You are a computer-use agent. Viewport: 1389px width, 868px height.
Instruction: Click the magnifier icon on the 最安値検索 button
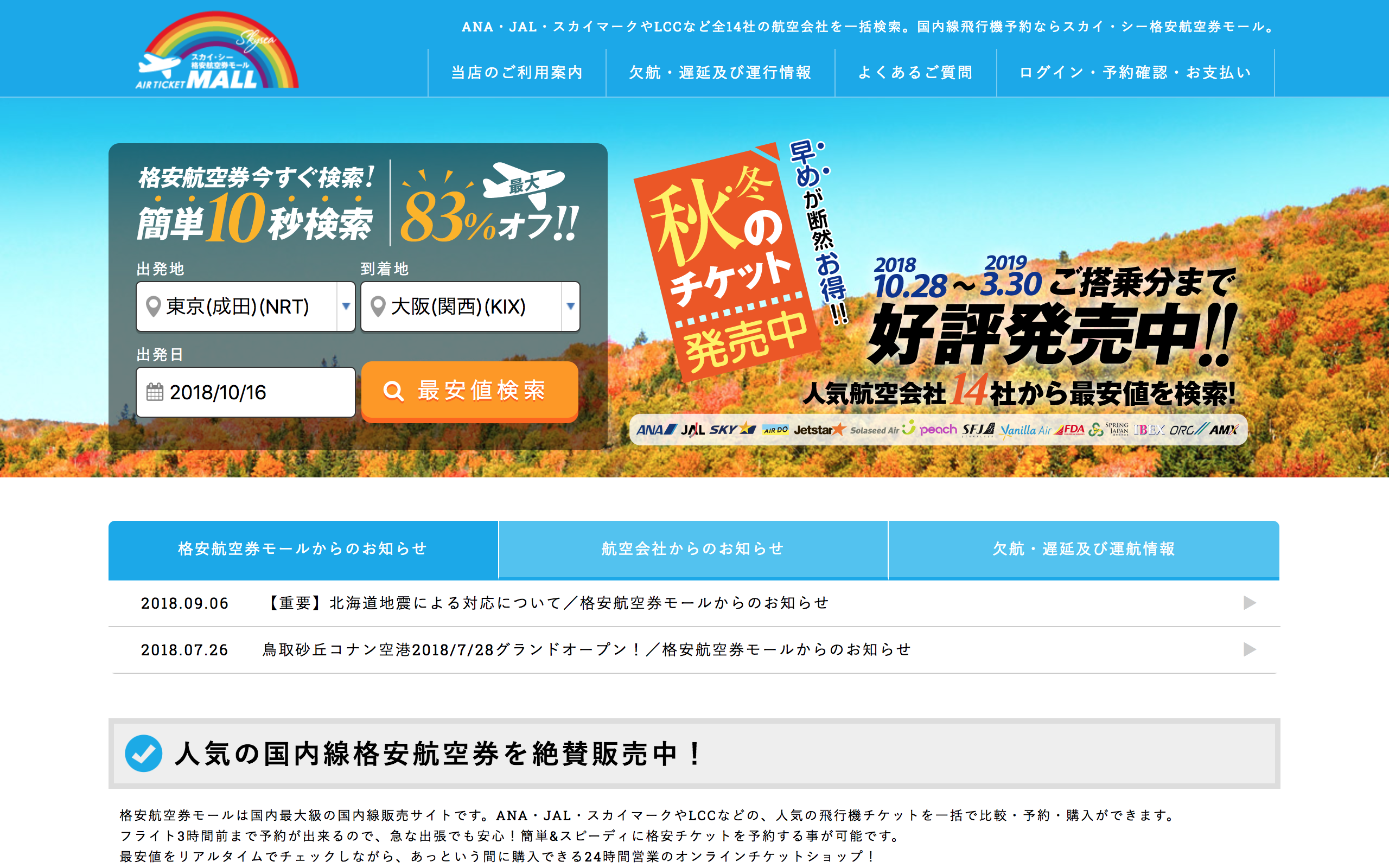pos(393,392)
